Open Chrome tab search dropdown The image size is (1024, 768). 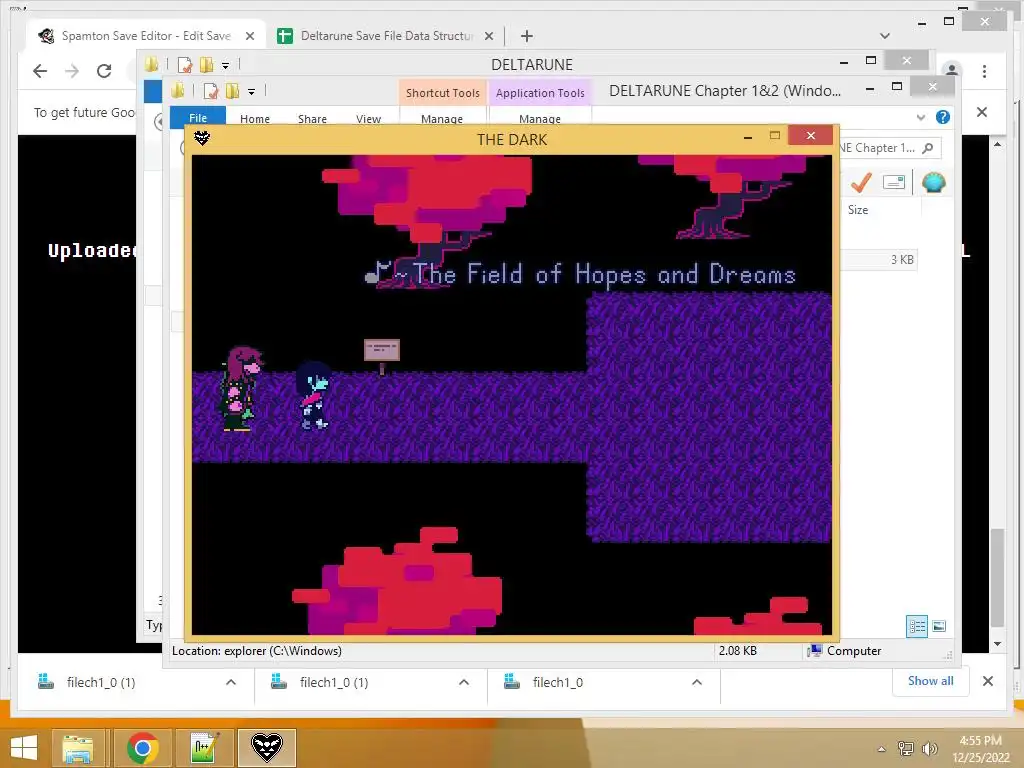coord(885,36)
